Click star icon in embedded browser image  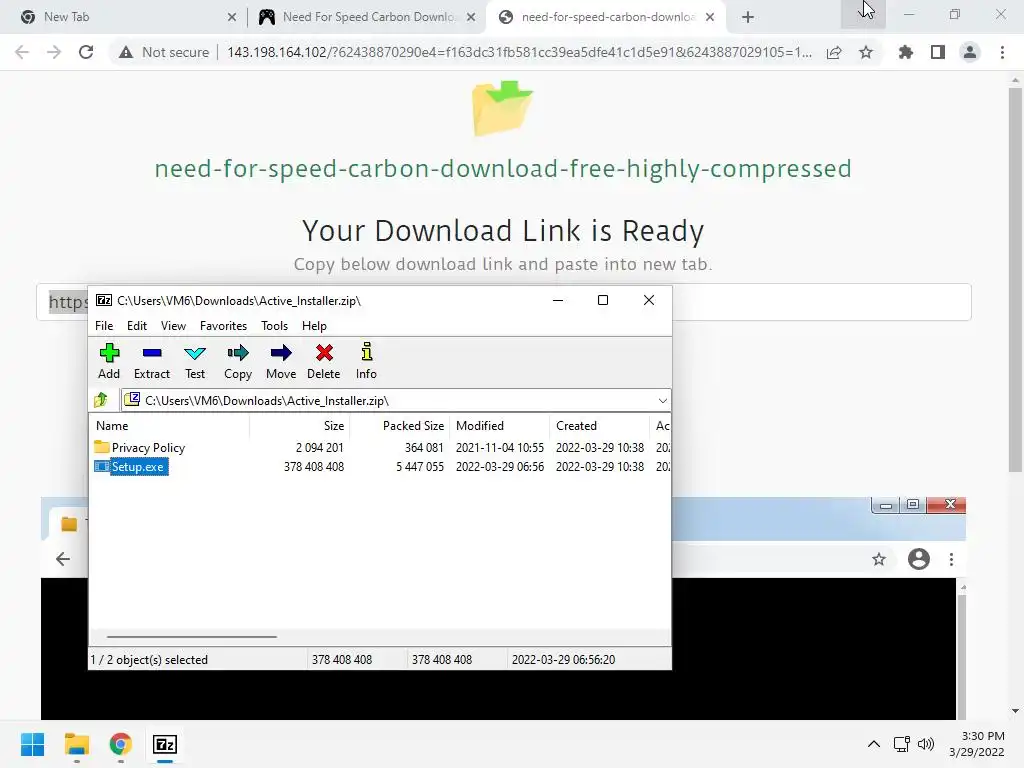point(879,559)
